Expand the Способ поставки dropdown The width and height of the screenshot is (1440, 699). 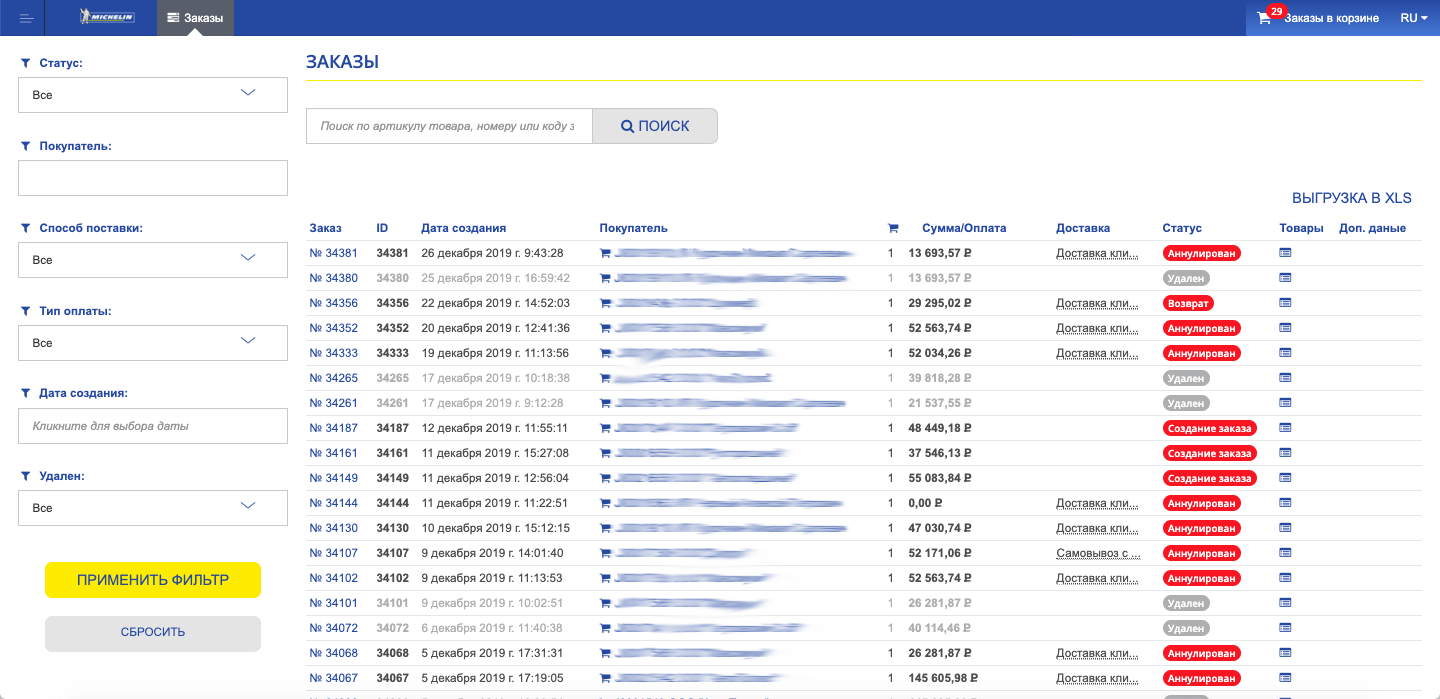coord(153,260)
